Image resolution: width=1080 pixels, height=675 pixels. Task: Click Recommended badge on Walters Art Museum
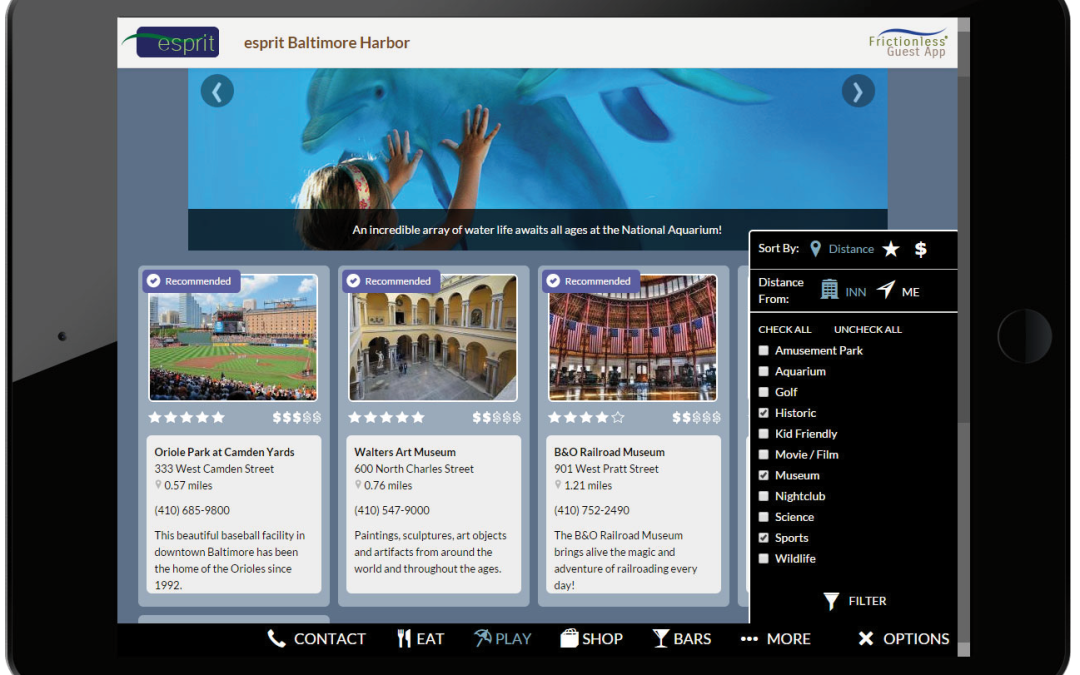(391, 281)
